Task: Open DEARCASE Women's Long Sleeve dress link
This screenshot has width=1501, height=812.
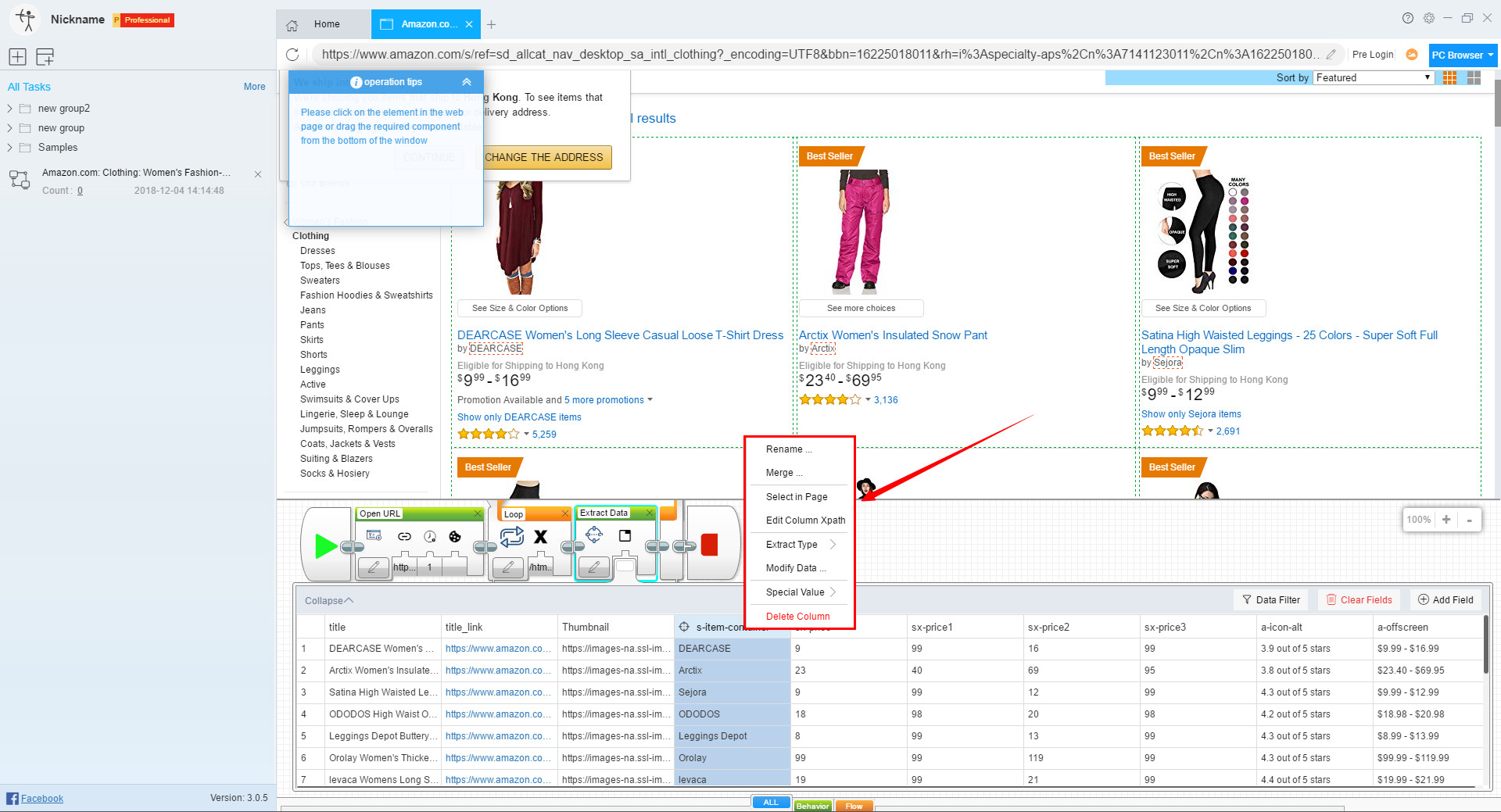Action: pos(620,335)
